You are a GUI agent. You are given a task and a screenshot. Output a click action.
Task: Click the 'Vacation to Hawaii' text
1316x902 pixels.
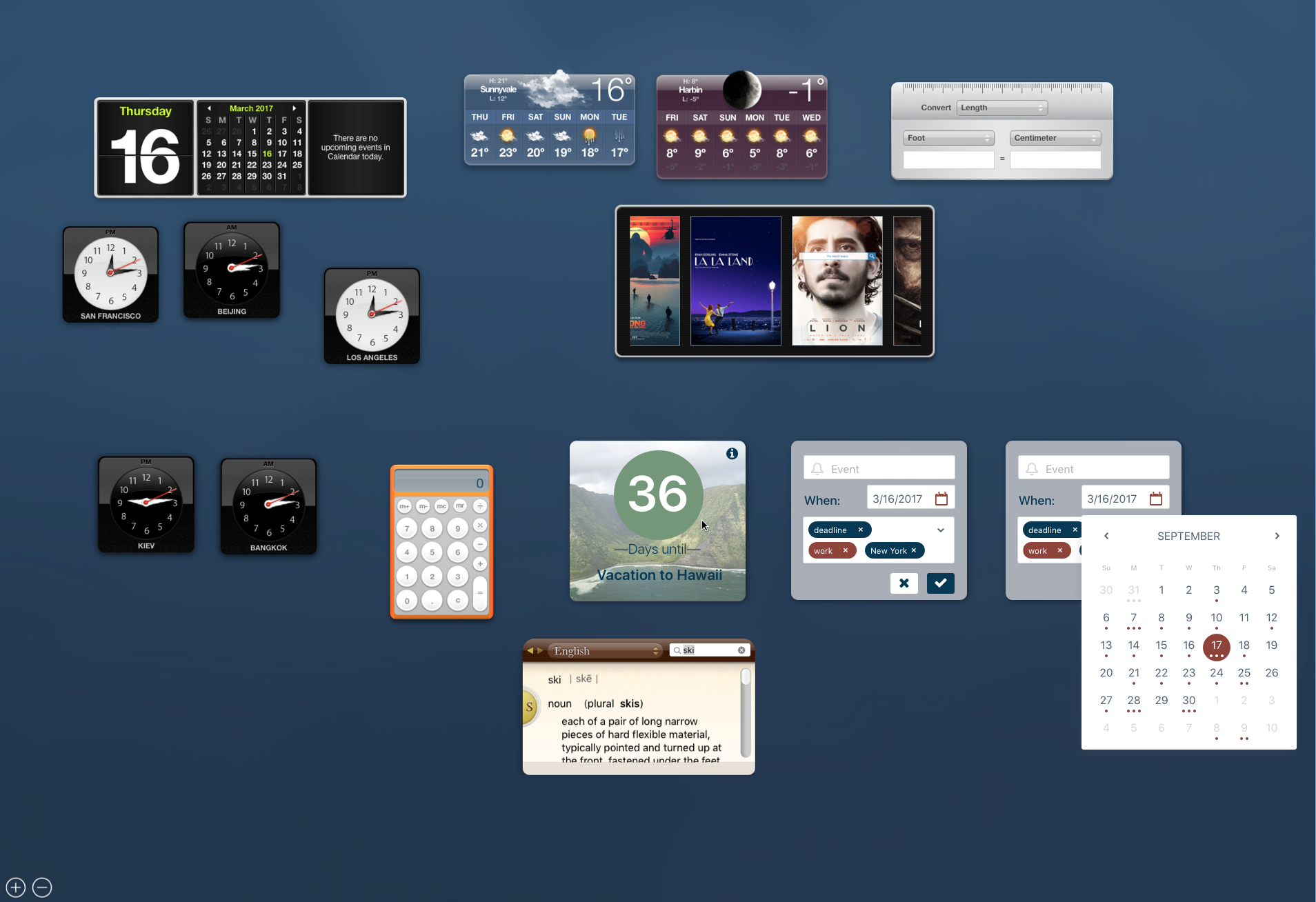pos(659,575)
